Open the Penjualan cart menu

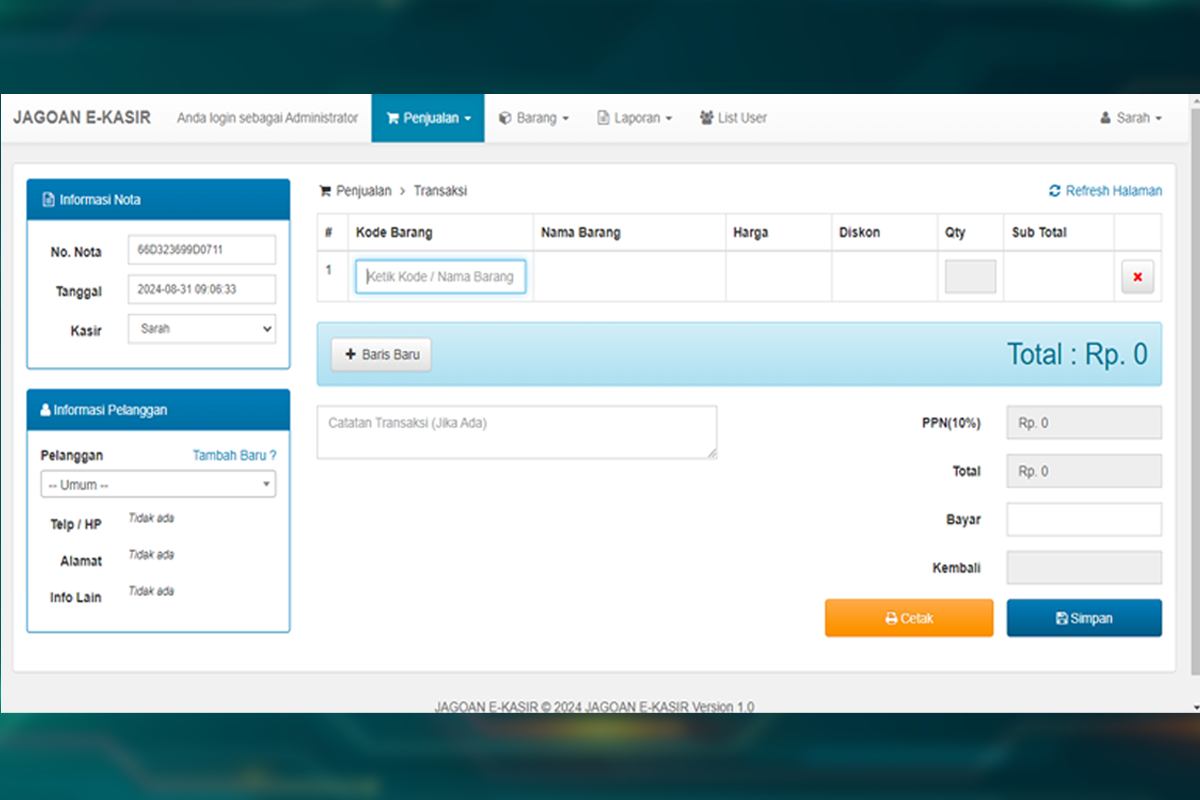click(428, 118)
